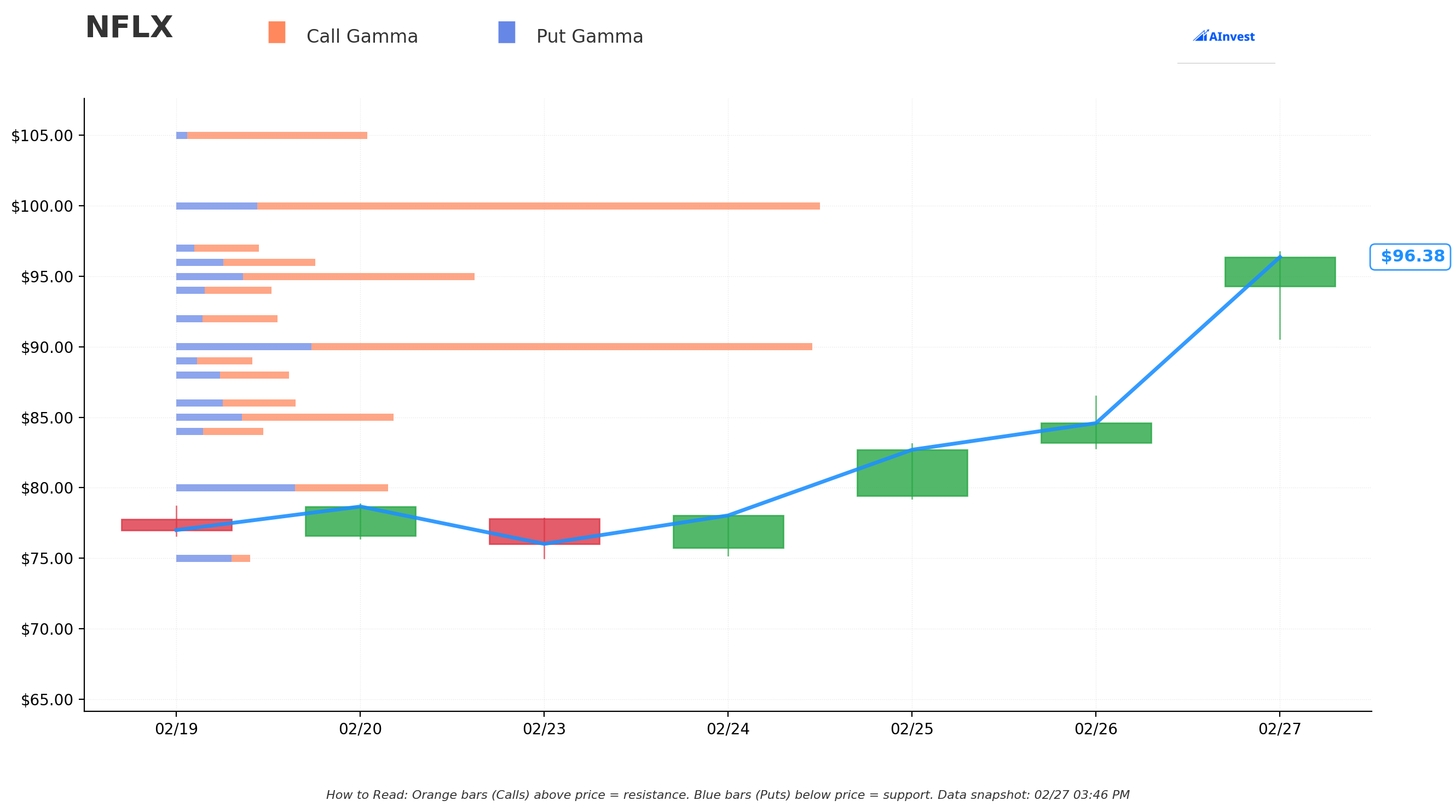Select the green 02/27 candlestick

(1280, 272)
